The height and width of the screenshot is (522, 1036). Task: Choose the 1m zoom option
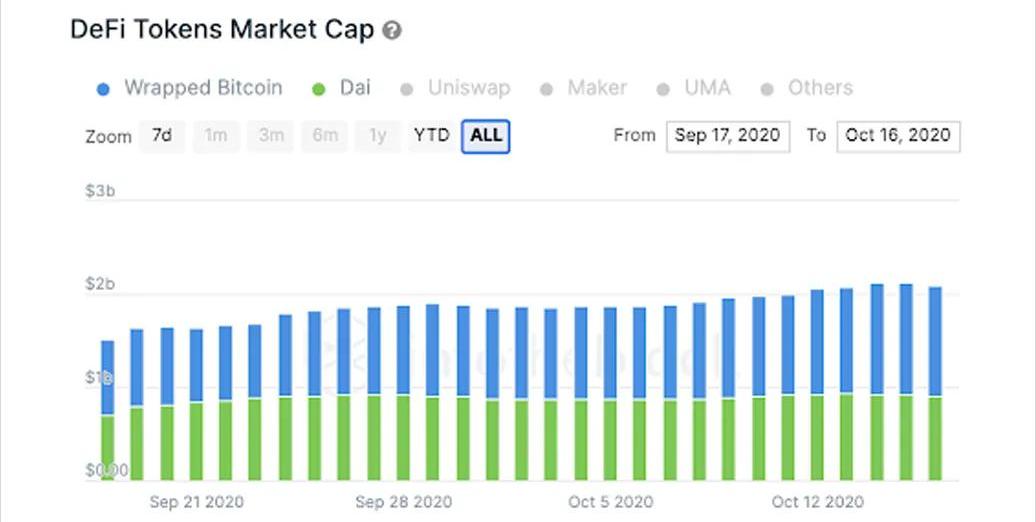pos(216,136)
